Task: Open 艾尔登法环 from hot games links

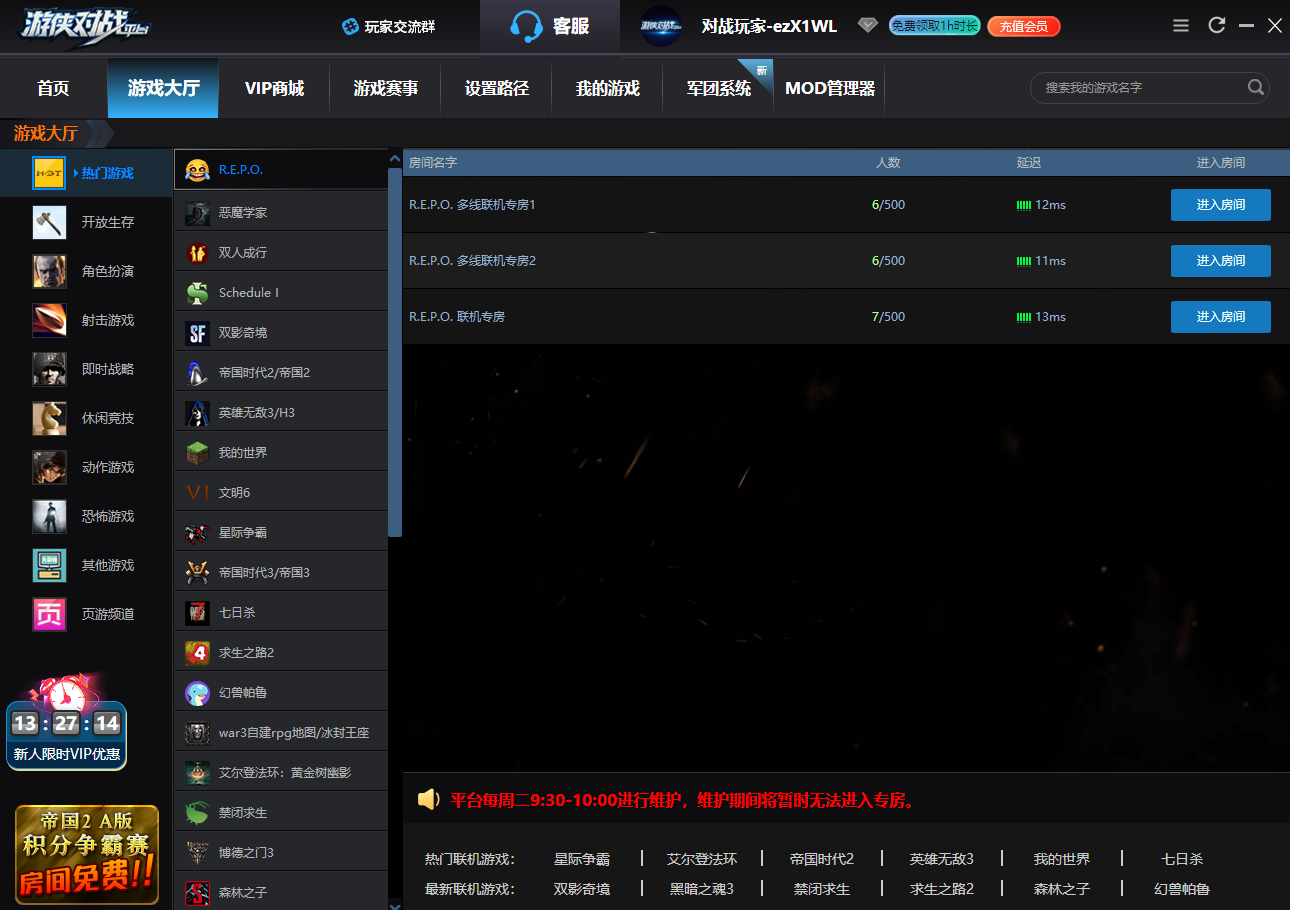Action: tap(702, 859)
